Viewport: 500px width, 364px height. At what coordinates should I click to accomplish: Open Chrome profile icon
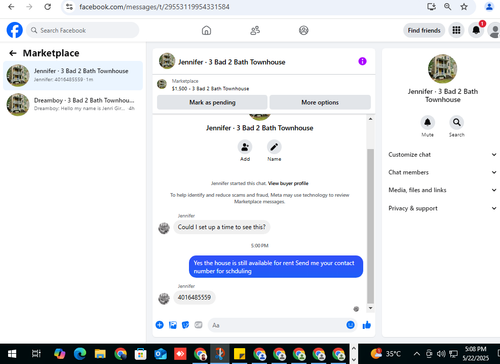[489, 7]
